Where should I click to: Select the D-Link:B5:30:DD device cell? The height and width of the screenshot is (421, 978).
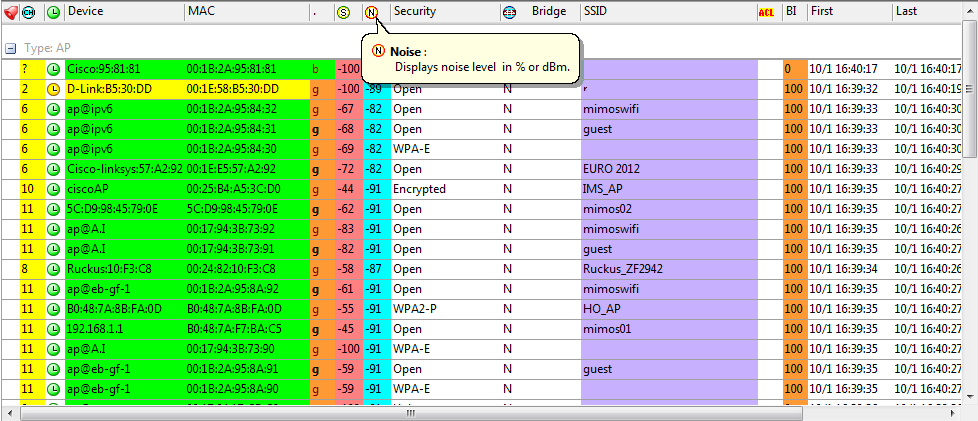click(124, 89)
